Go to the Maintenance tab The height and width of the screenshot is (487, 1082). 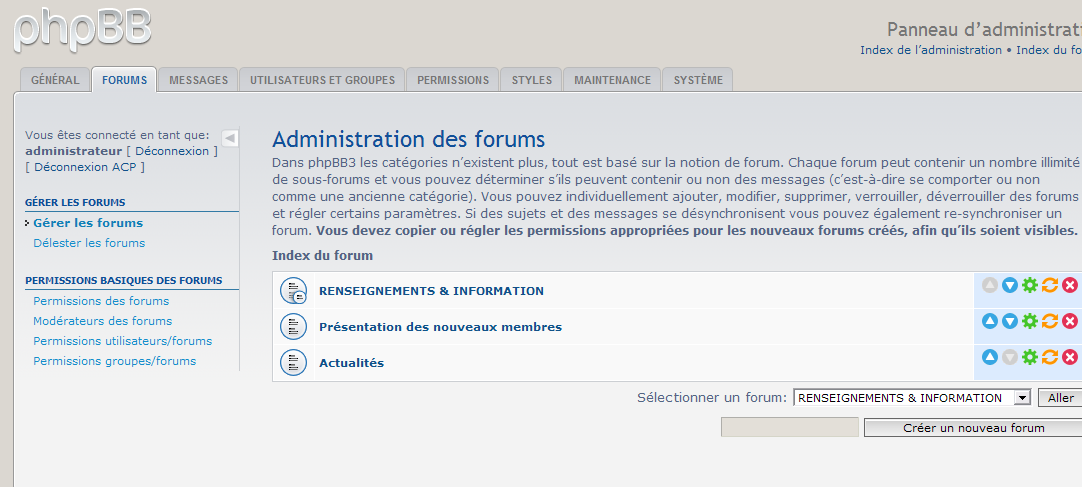point(612,80)
